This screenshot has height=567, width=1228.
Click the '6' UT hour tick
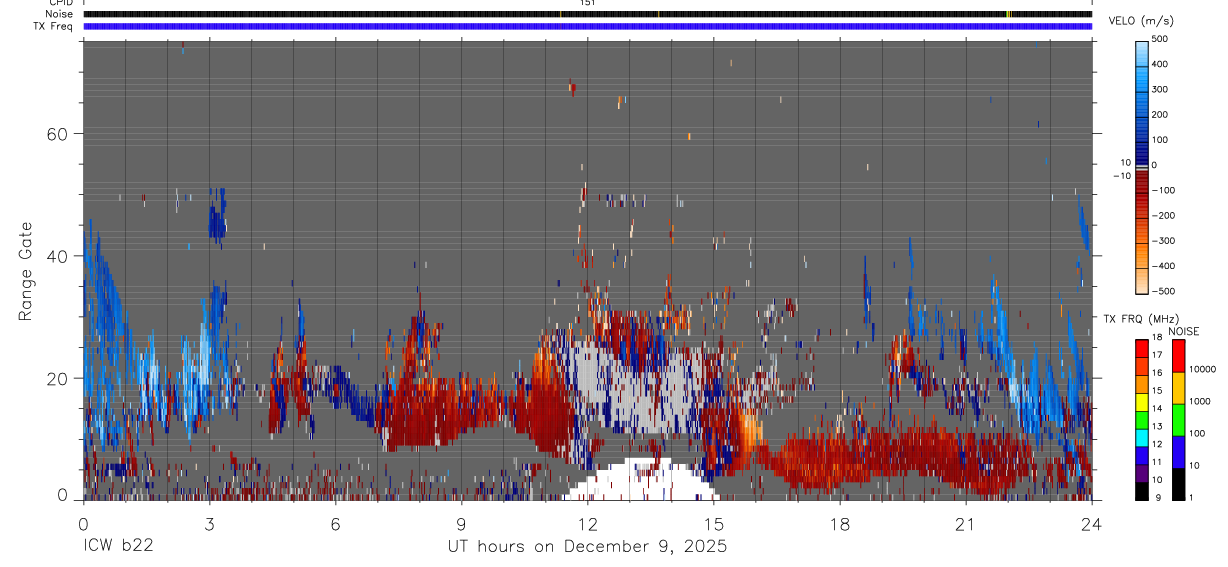click(x=335, y=523)
